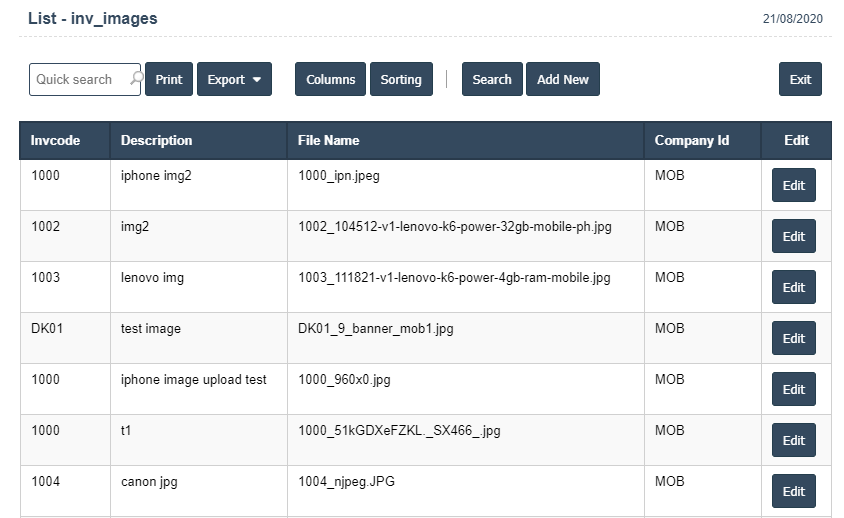Sort by the Invcode column header
The height and width of the screenshot is (518, 844).
55,140
